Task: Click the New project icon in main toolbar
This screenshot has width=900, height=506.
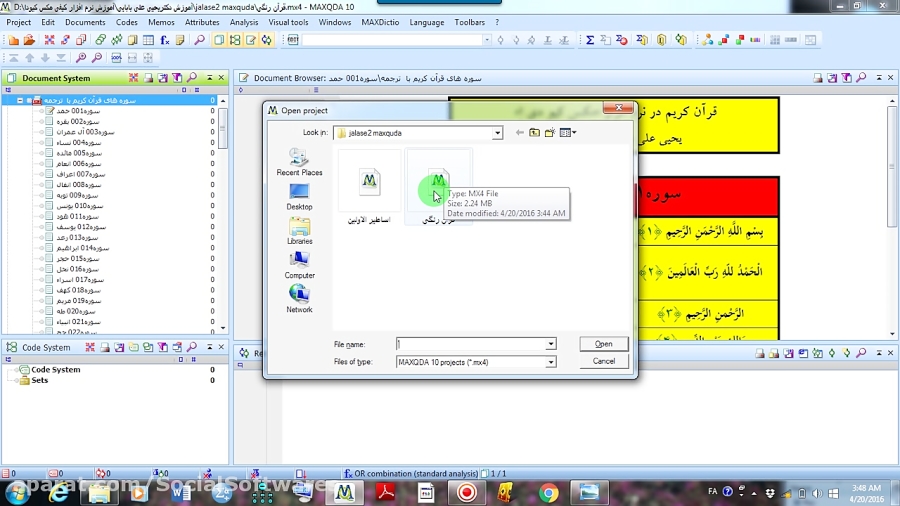Action: 13,40
